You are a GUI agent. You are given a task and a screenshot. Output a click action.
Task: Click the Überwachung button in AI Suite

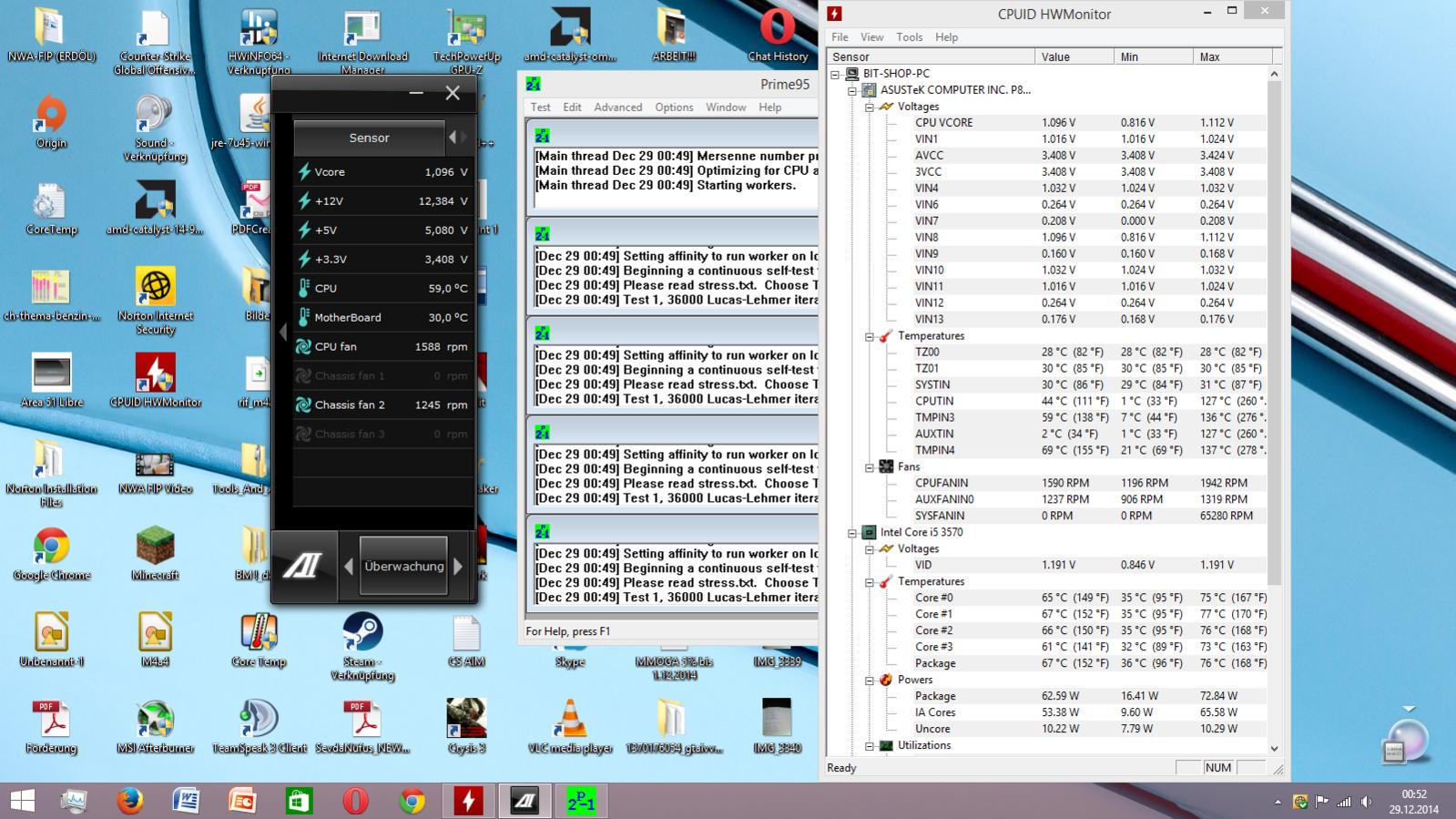pos(404,566)
